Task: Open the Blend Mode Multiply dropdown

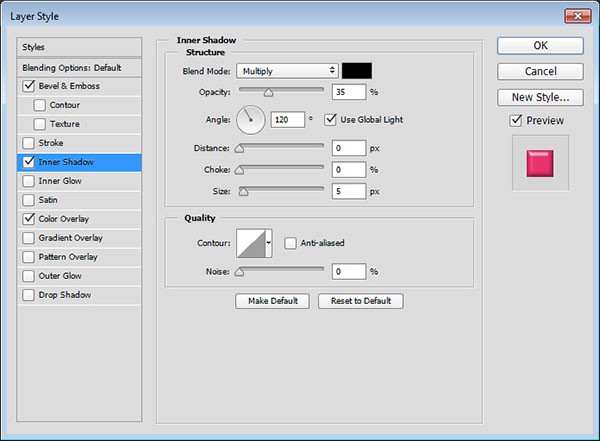Action: [287, 71]
